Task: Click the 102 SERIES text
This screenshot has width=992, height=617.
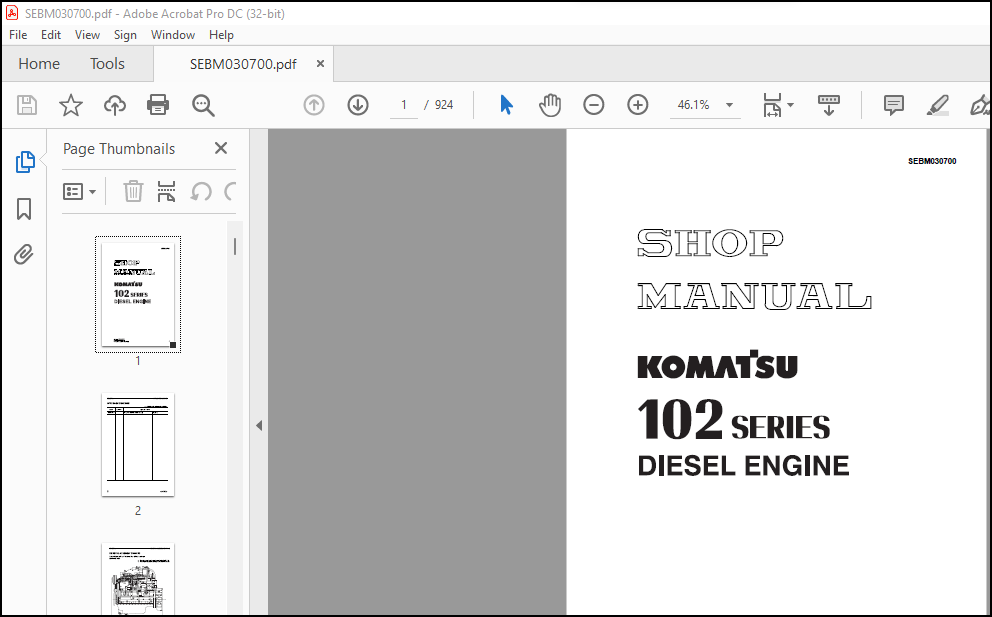Action: [x=733, y=420]
